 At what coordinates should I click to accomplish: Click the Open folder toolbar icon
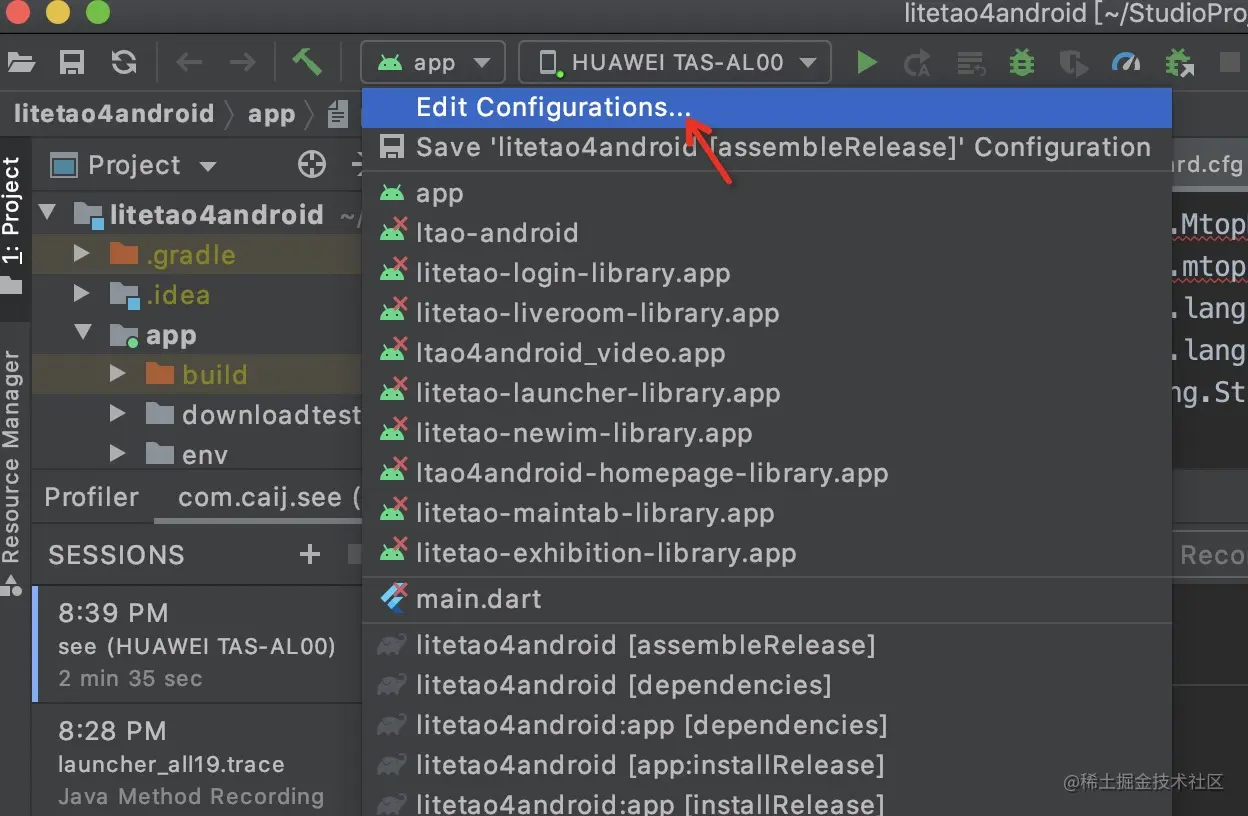pos(20,62)
